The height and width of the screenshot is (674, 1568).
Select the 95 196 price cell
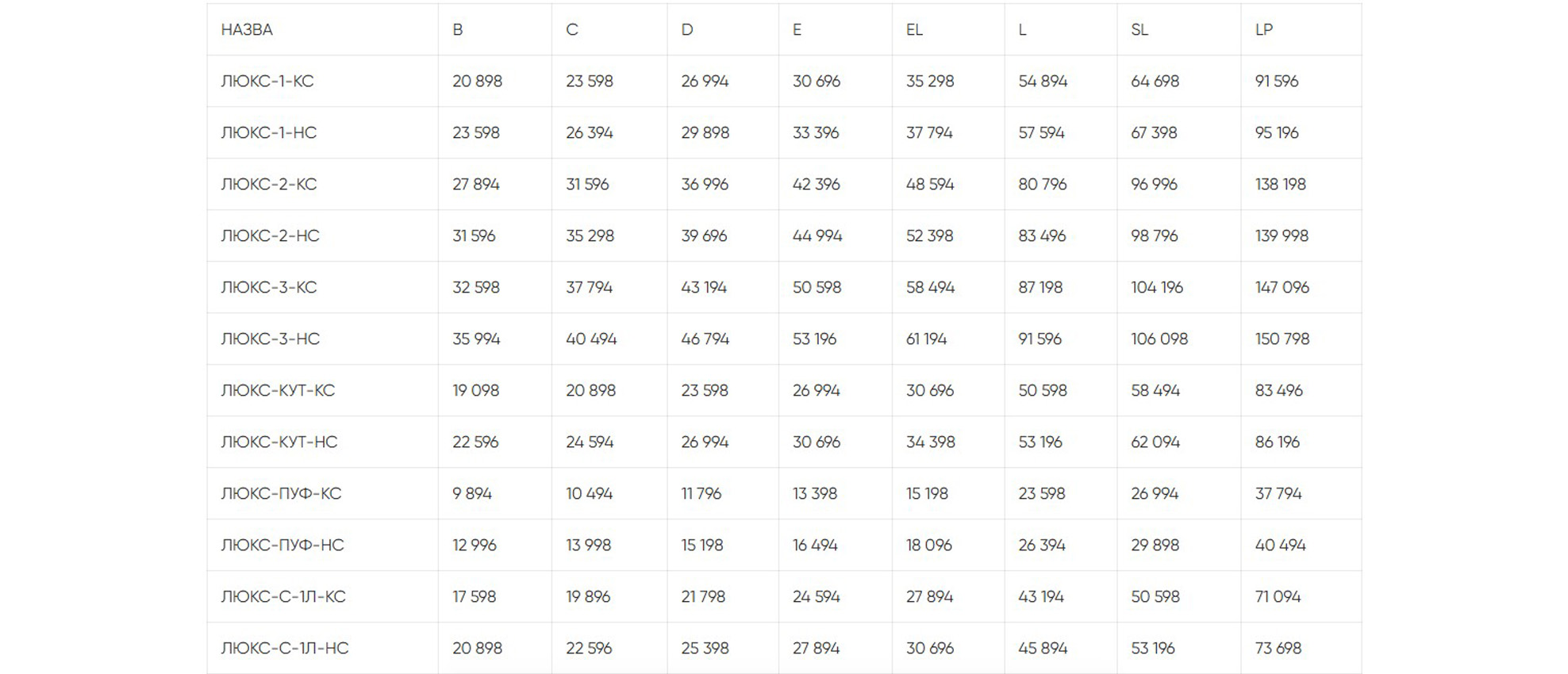tap(1277, 132)
